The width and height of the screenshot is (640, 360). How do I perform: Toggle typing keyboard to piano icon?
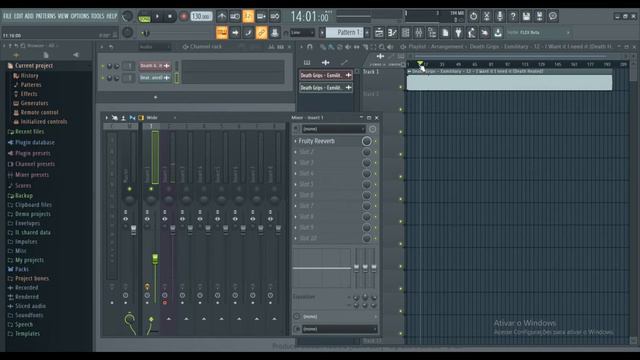[222, 33]
